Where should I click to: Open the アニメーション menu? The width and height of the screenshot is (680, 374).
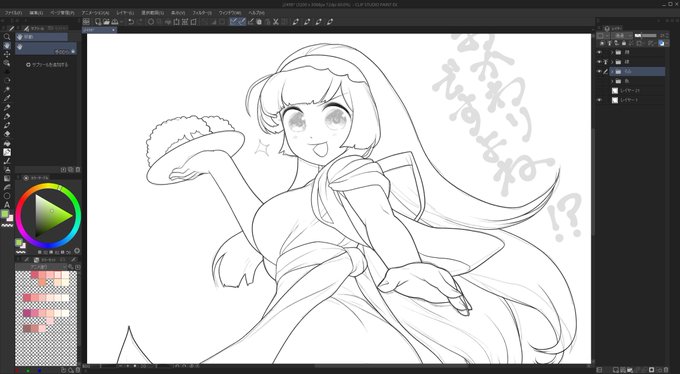(95, 13)
